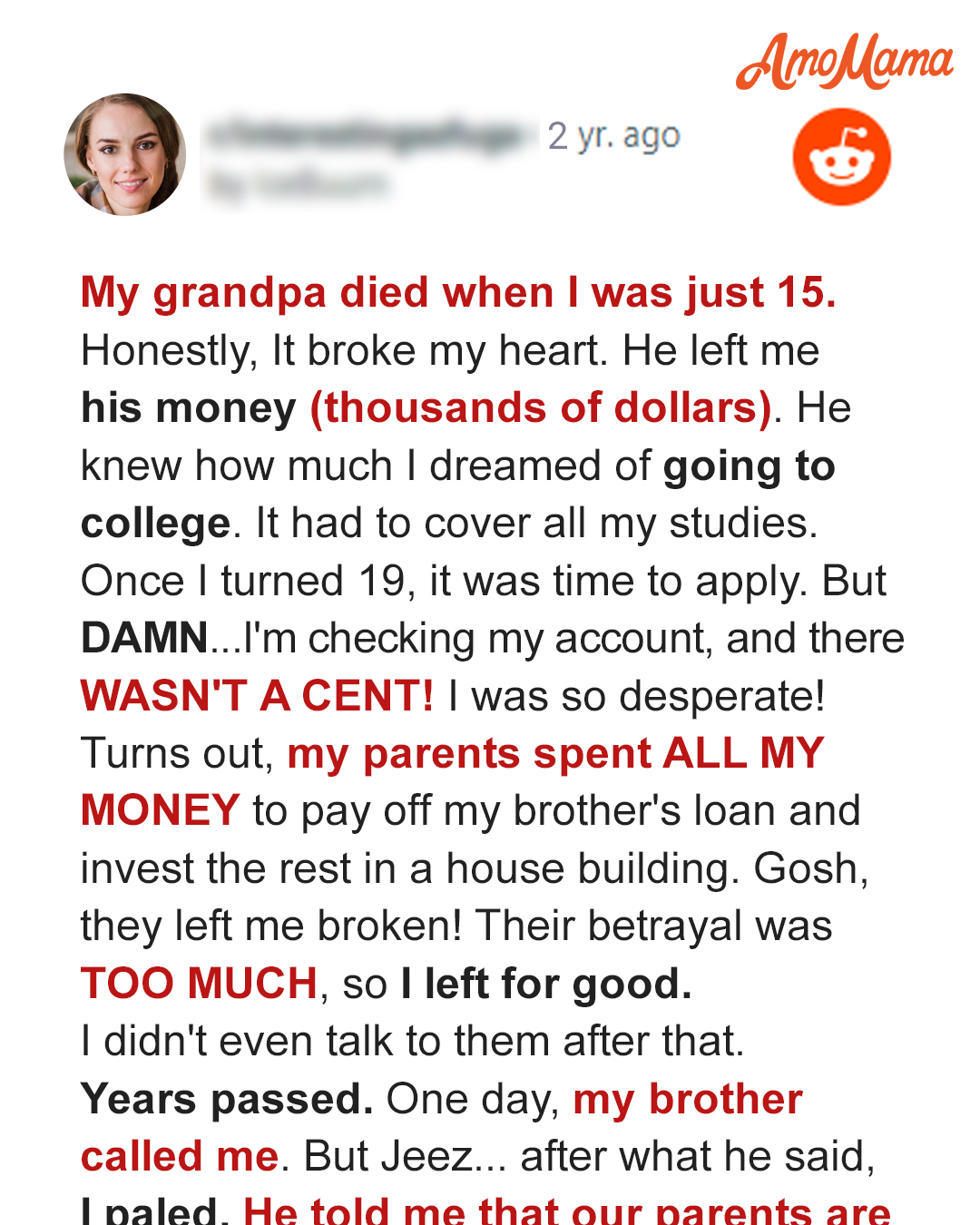Click the AmoMama logo
Viewport: 980px width, 1225px height.
coord(844,61)
